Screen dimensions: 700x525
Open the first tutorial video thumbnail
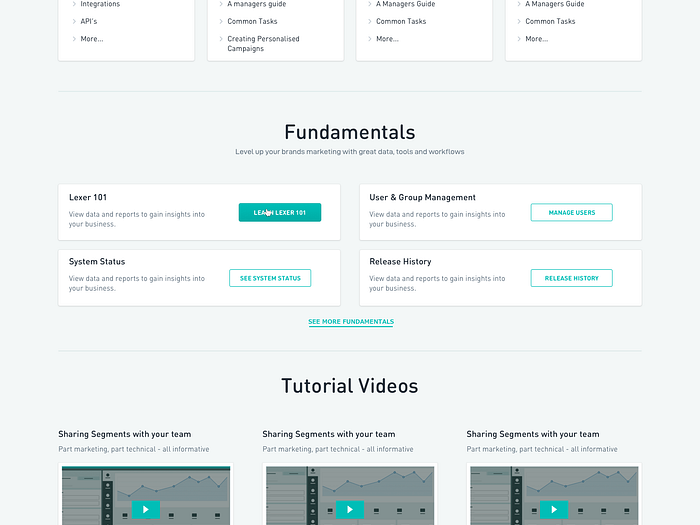[x=146, y=496]
